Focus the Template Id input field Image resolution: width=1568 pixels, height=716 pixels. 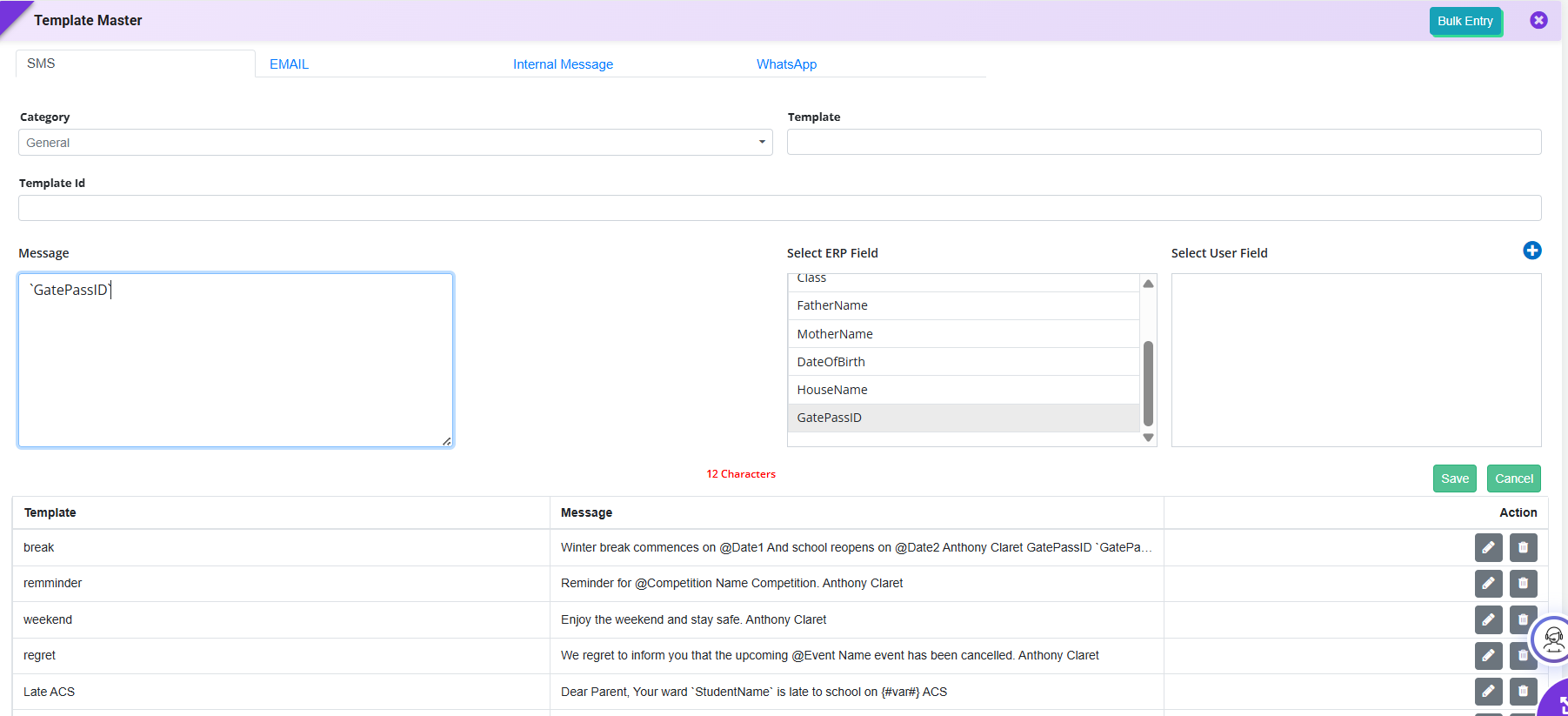[779, 208]
